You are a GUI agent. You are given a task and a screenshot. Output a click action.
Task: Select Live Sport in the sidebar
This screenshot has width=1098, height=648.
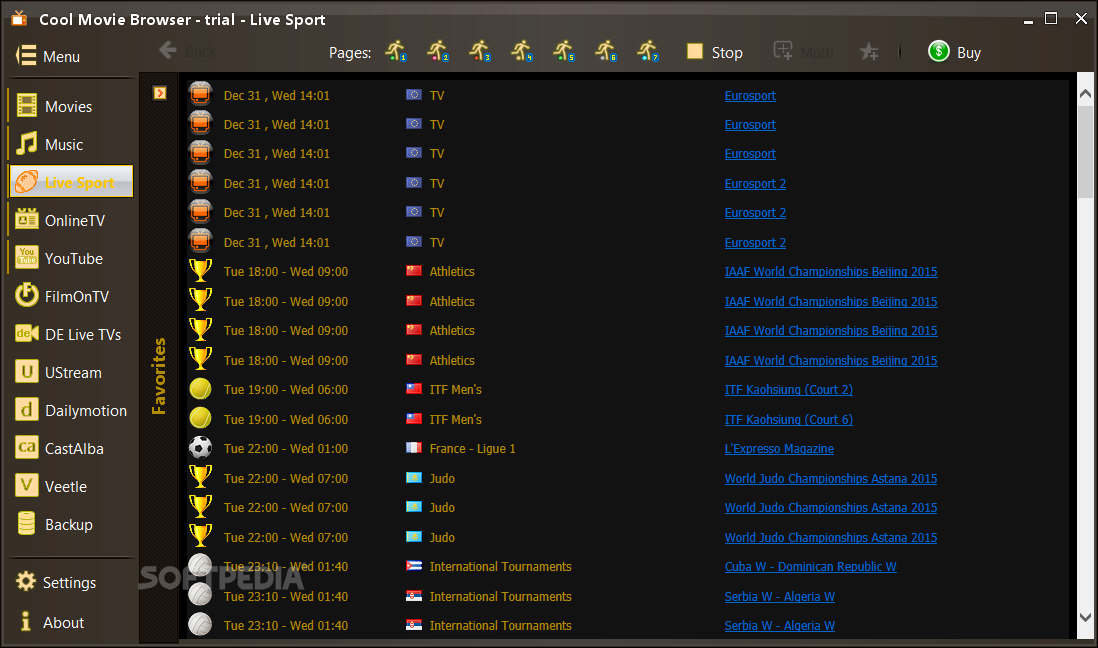point(71,182)
